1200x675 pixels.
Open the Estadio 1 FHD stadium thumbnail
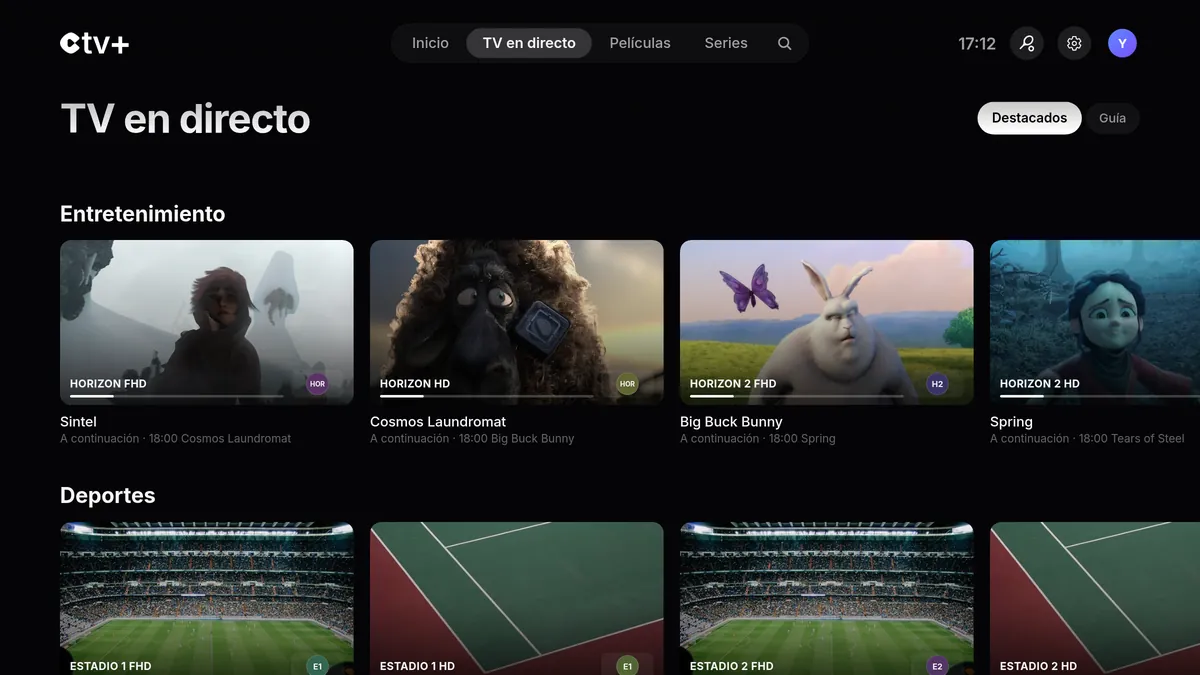tap(207, 598)
